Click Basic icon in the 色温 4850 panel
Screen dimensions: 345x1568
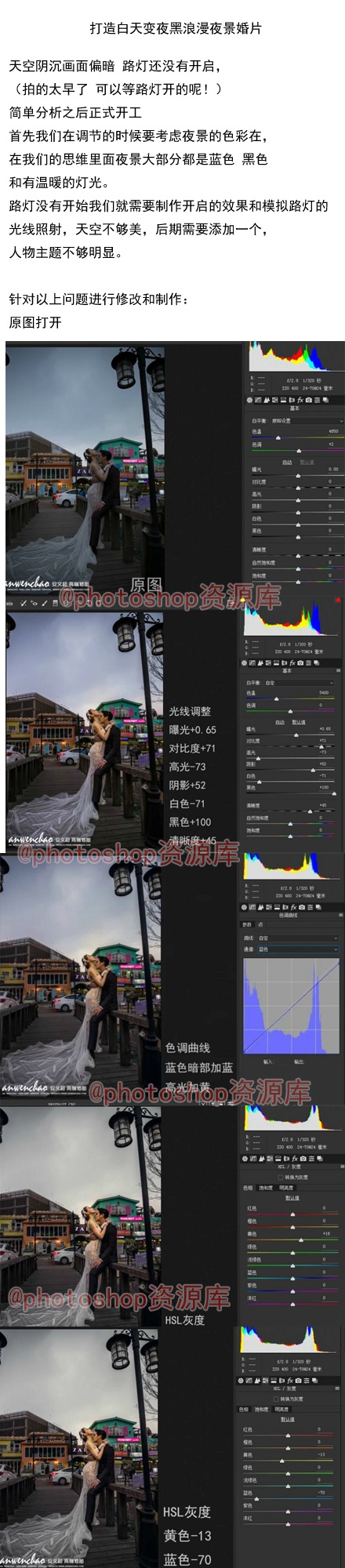249,401
